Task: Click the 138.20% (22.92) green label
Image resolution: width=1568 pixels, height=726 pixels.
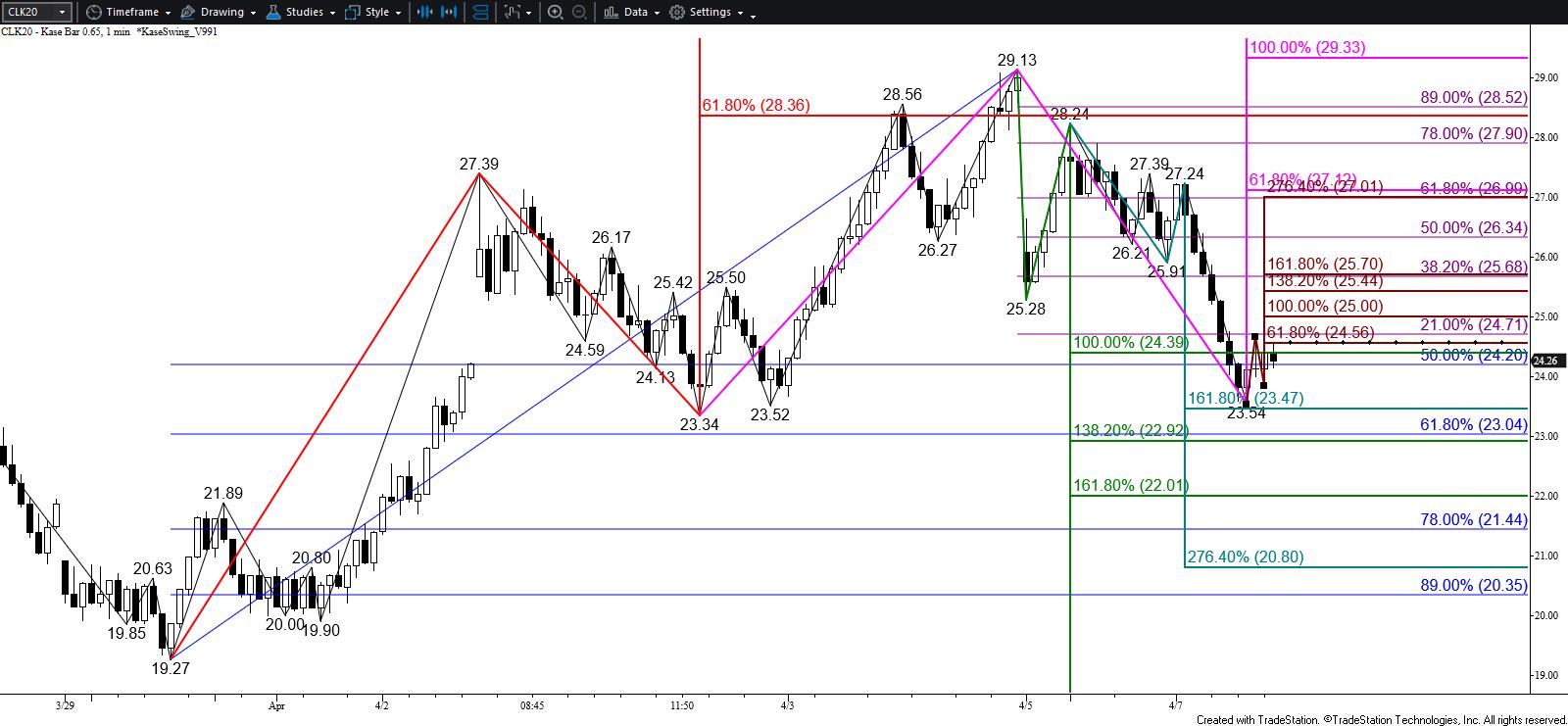Action: tap(1131, 429)
